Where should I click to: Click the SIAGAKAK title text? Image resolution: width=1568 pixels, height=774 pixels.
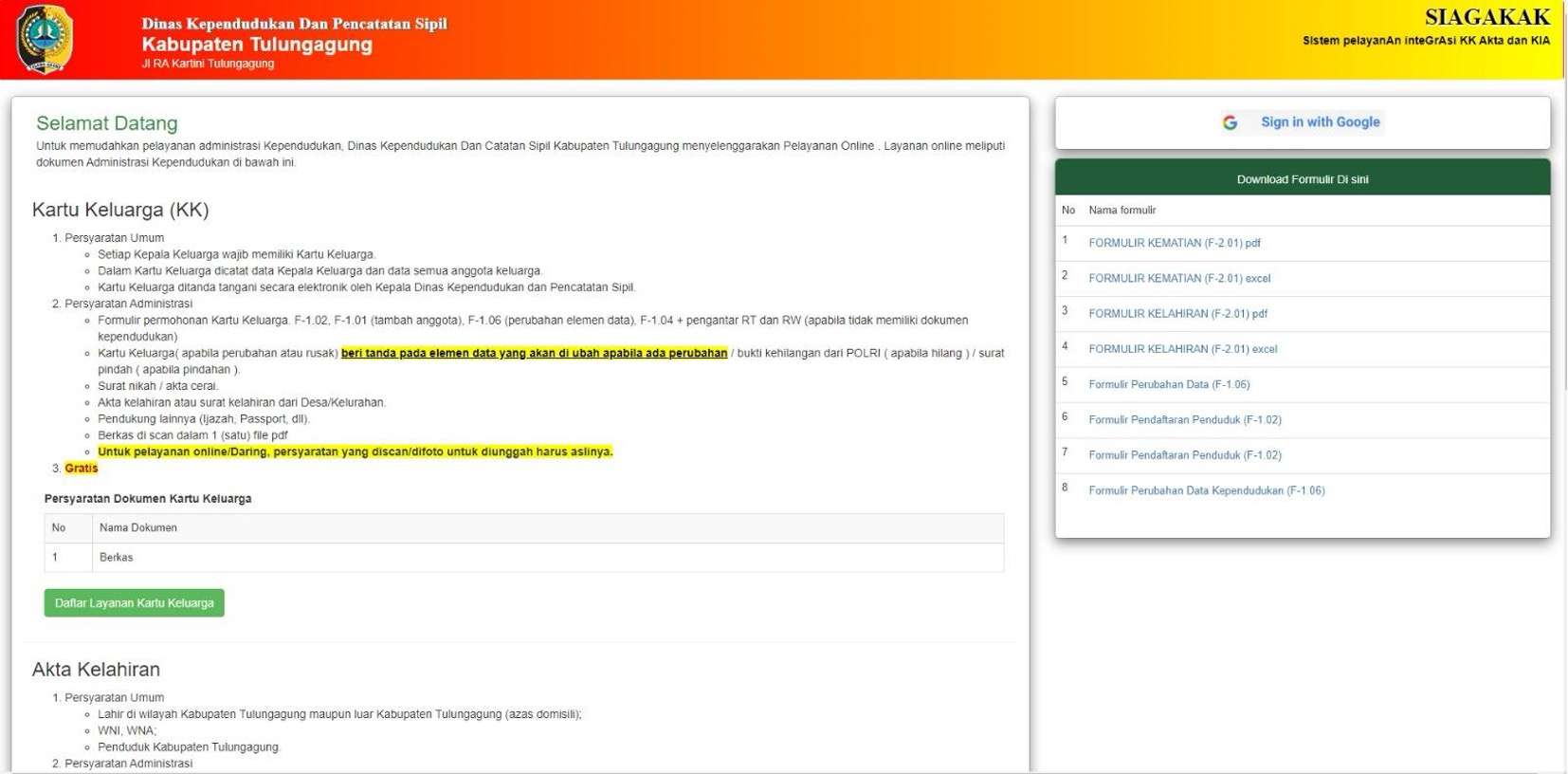[1487, 17]
